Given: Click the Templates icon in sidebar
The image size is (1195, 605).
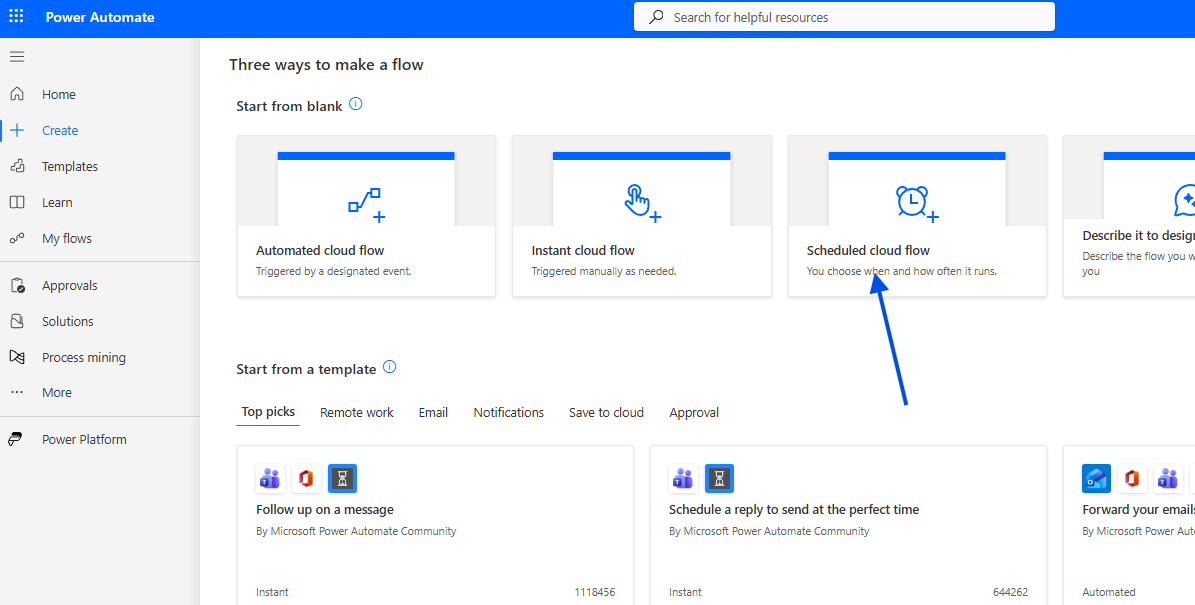Looking at the screenshot, I should (17, 166).
